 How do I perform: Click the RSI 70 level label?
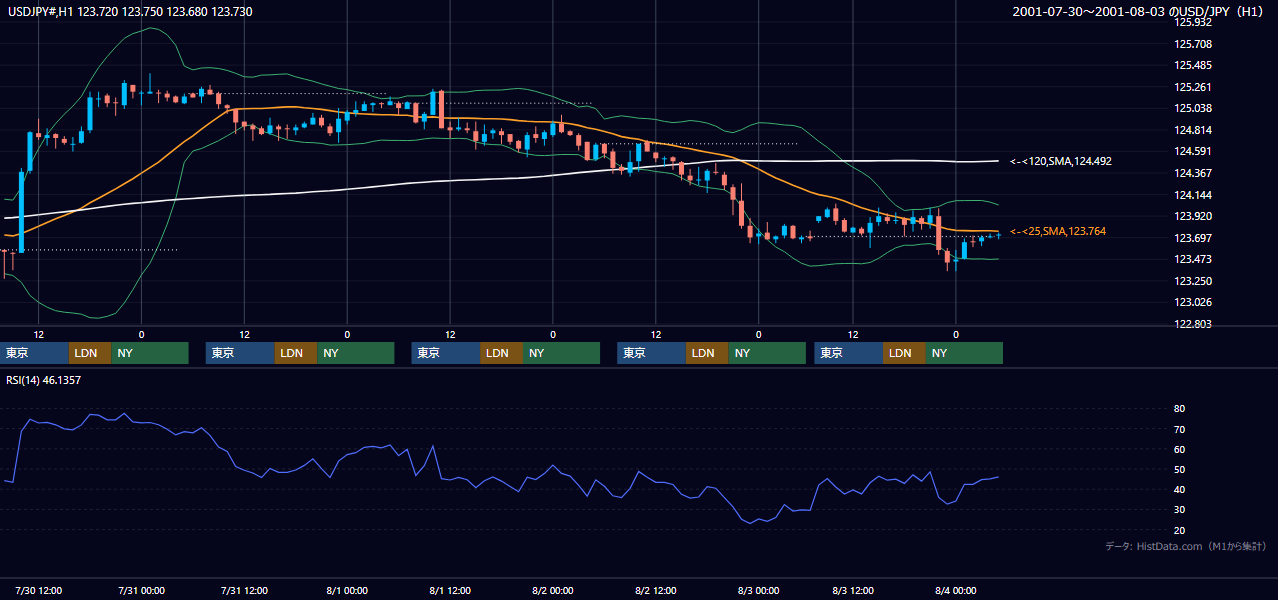(x=1180, y=429)
